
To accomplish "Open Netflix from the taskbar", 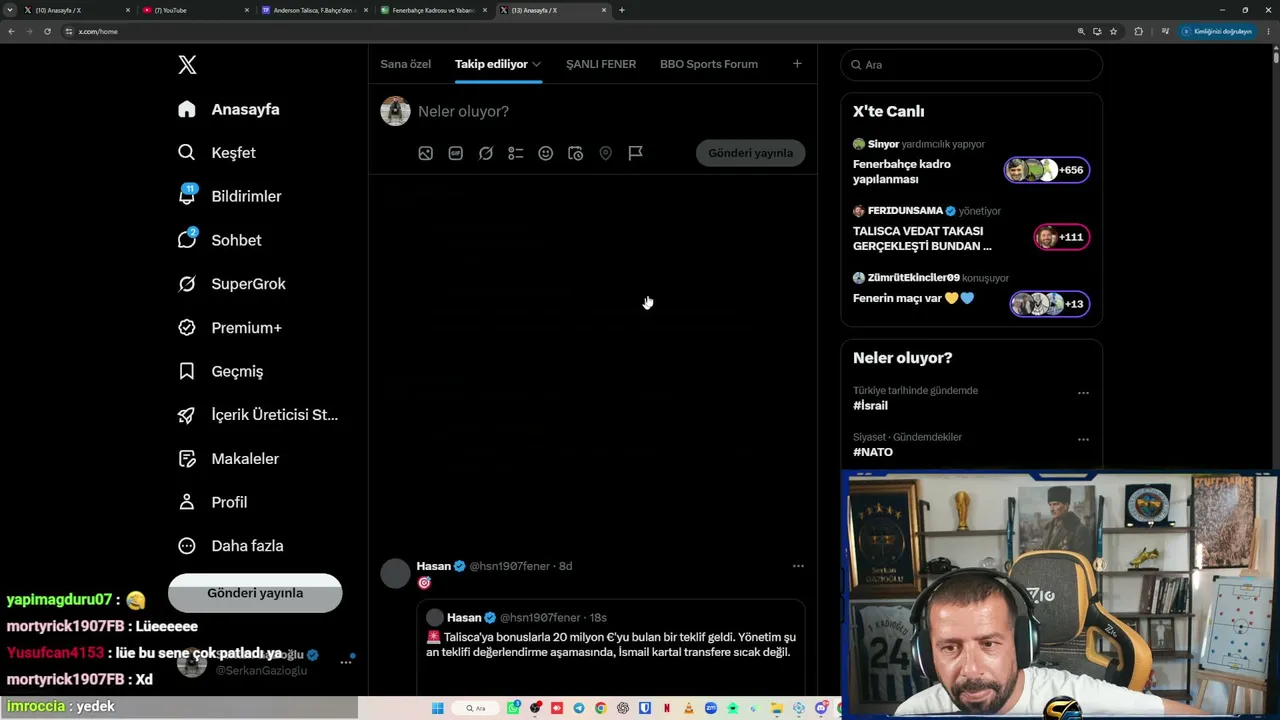I will [667, 708].
